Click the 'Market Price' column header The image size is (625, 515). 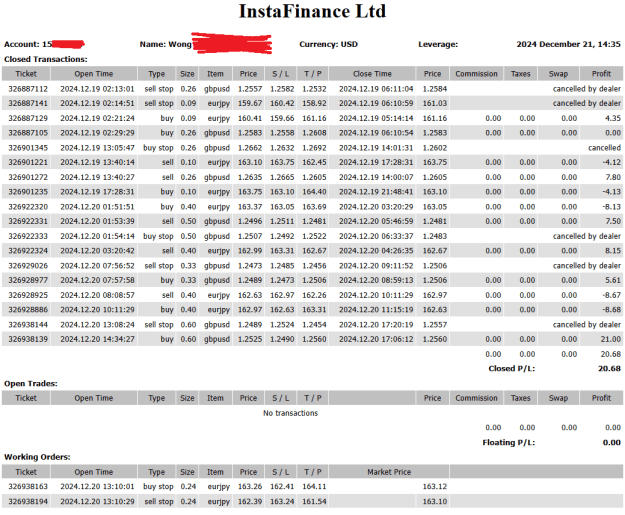389,472
